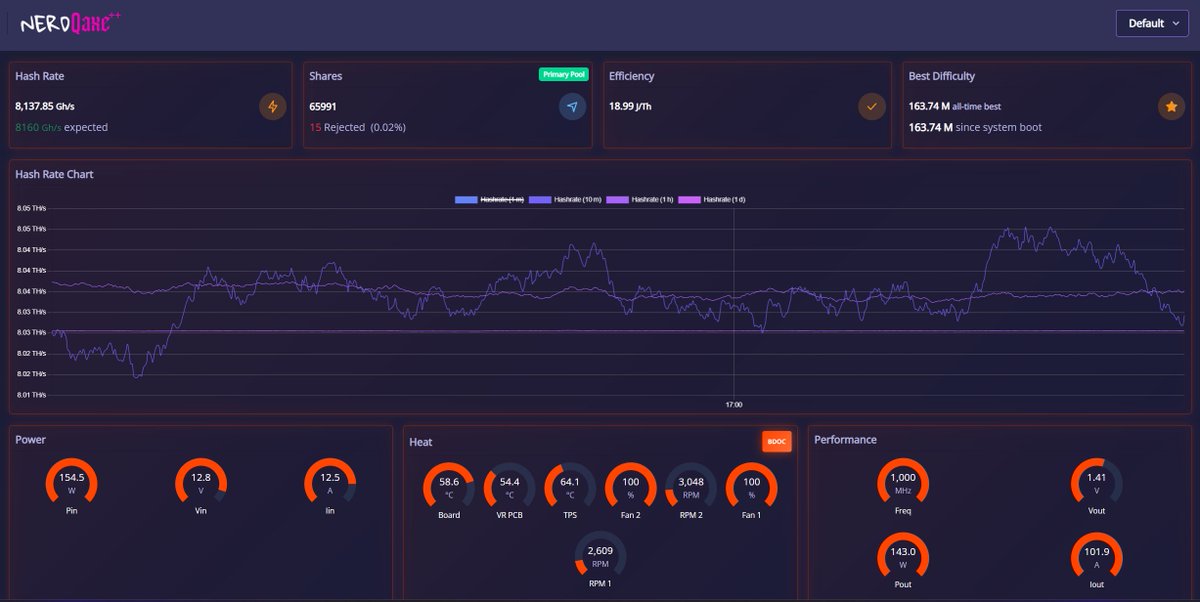Toggle Hashrate (1 h) legend series
This screenshot has height=602, width=1200.
pos(640,200)
